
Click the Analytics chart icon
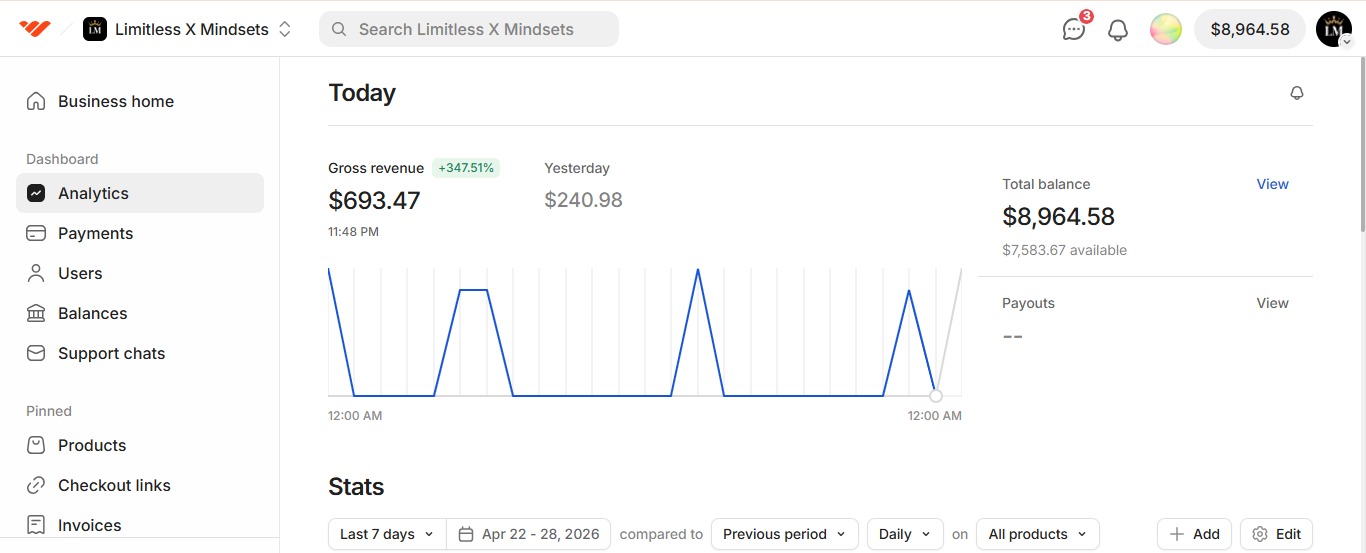click(x=36, y=193)
